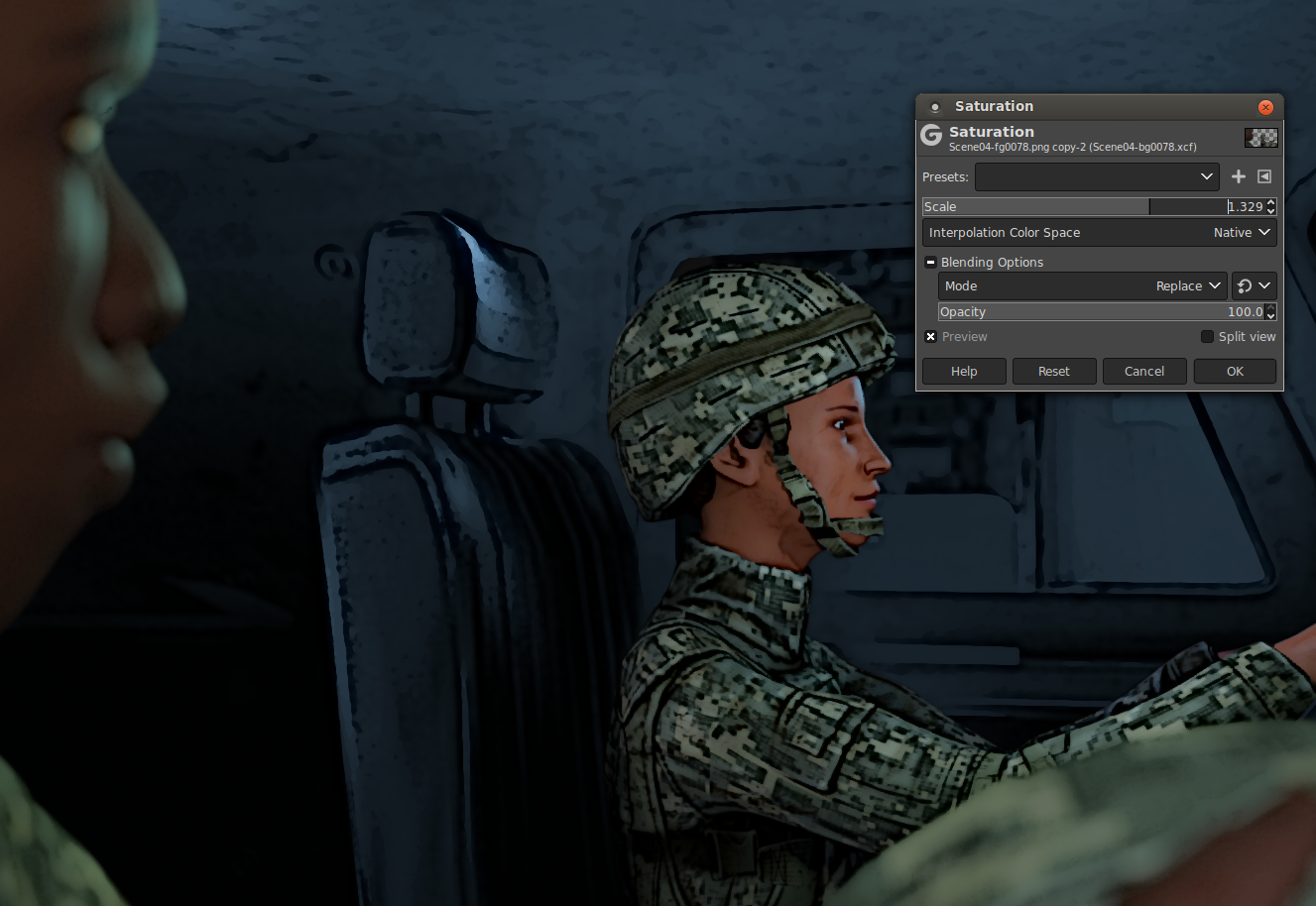Open the window menu icon in title bar
Viewport: 1316px width, 906px height.
coord(934,107)
